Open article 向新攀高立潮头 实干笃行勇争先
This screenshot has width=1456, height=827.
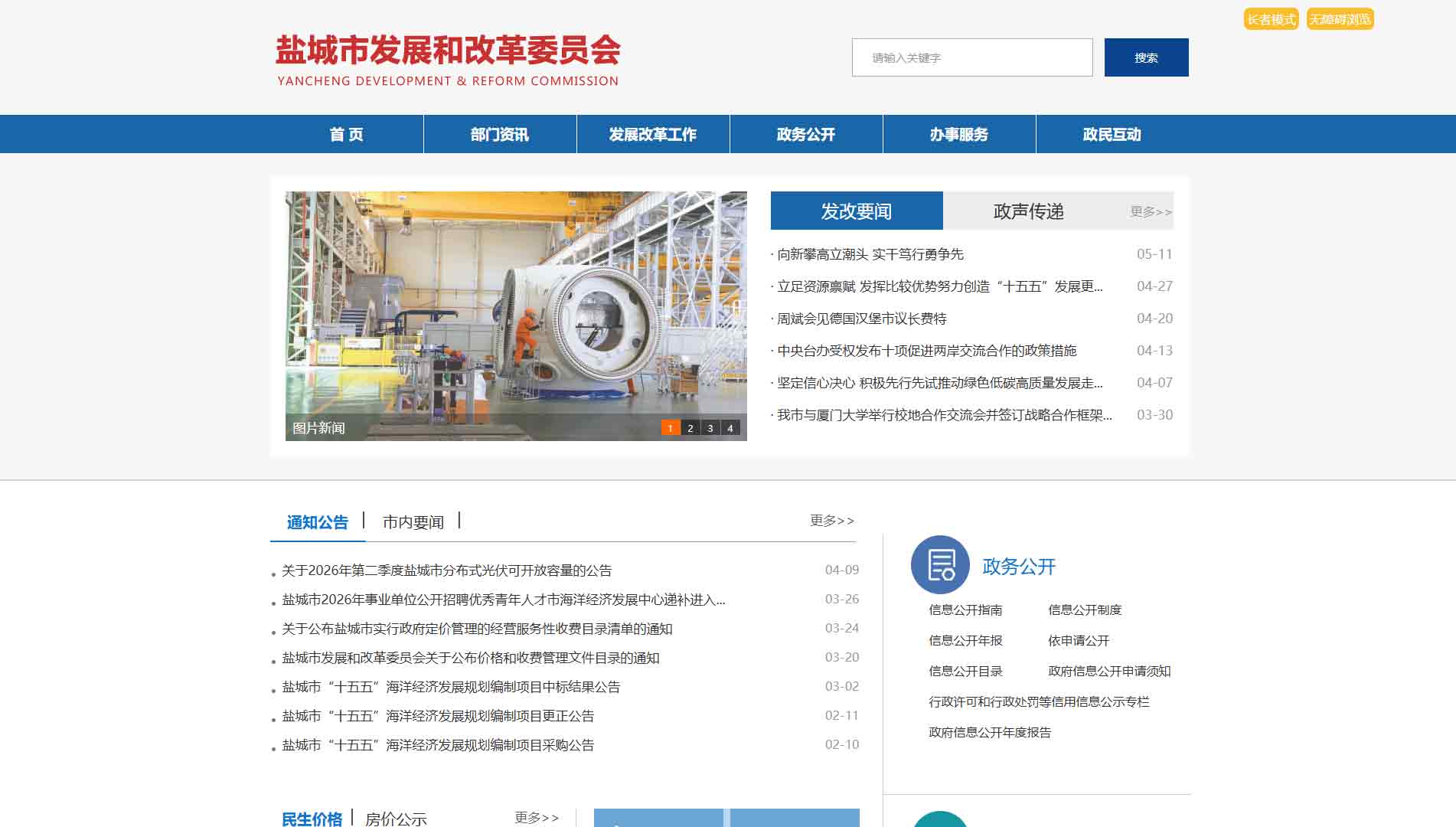coord(870,254)
